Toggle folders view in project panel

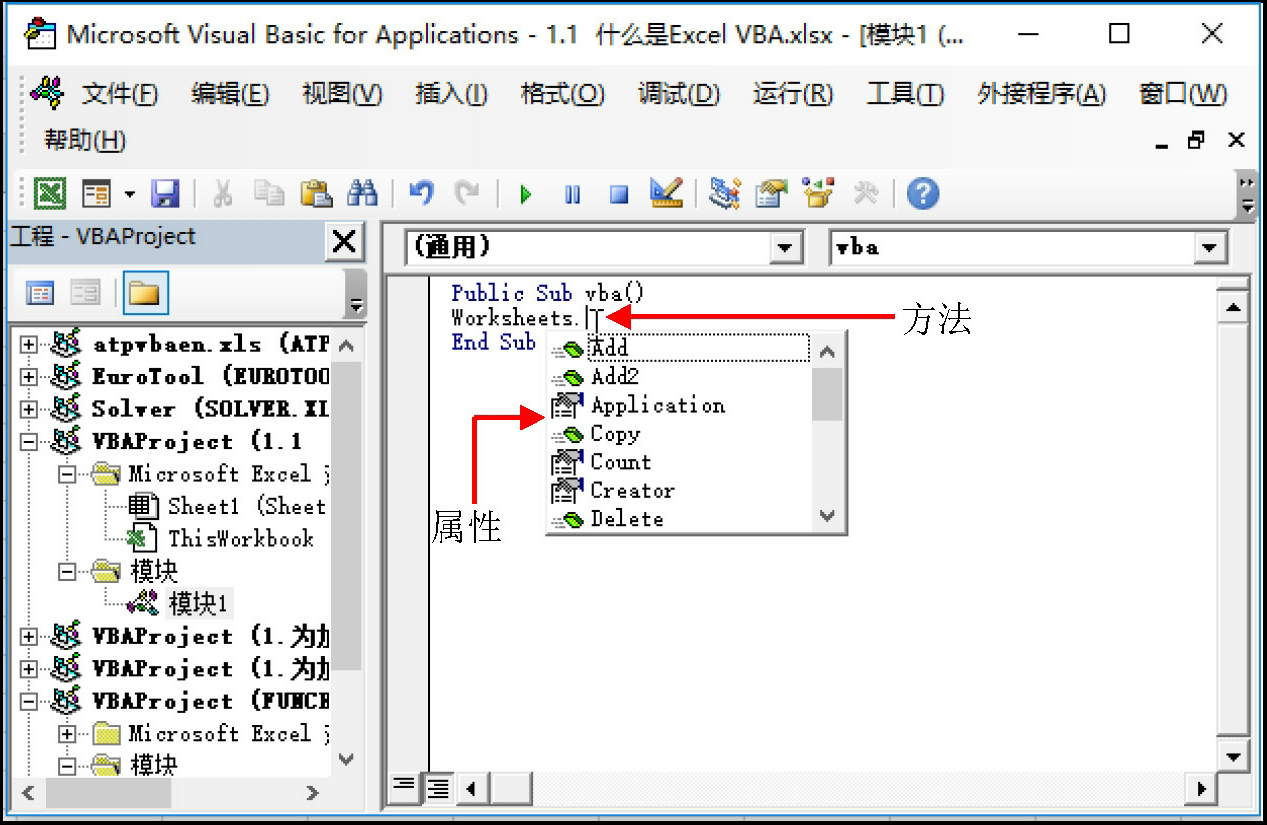tap(145, 293)
